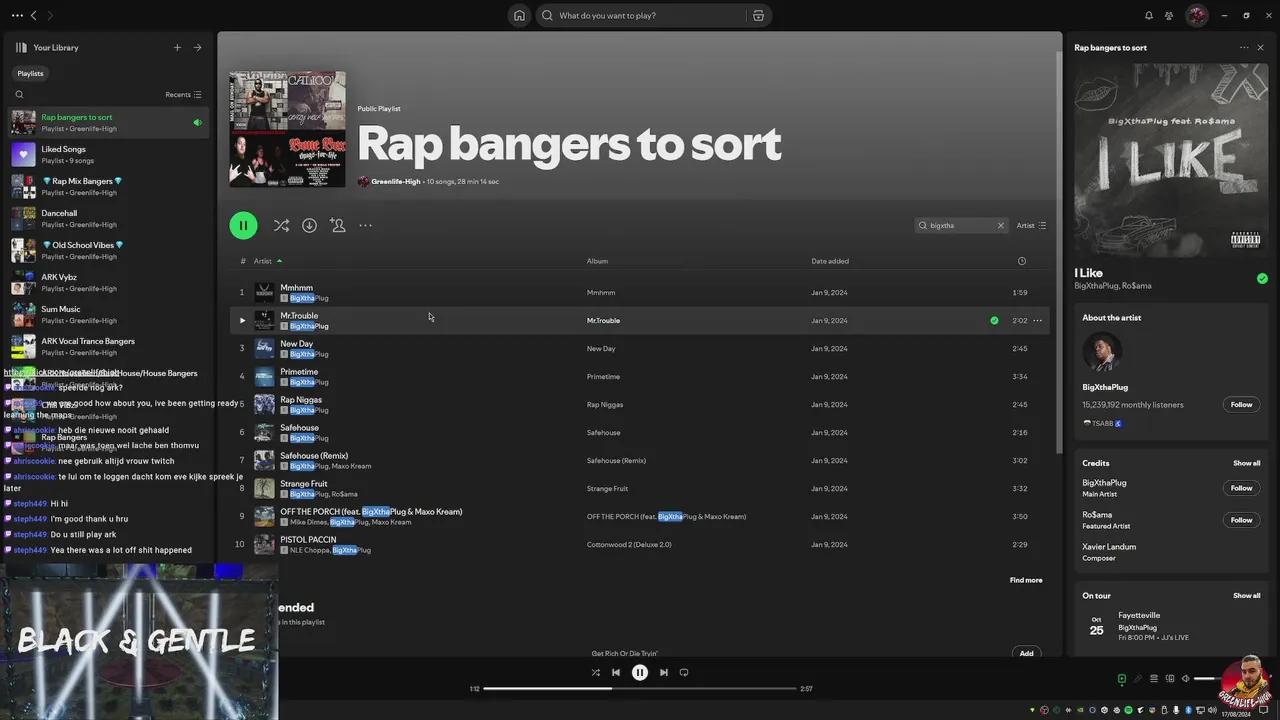
Task: Open the Browse icon in the search bar
Action: coord(758,15)
